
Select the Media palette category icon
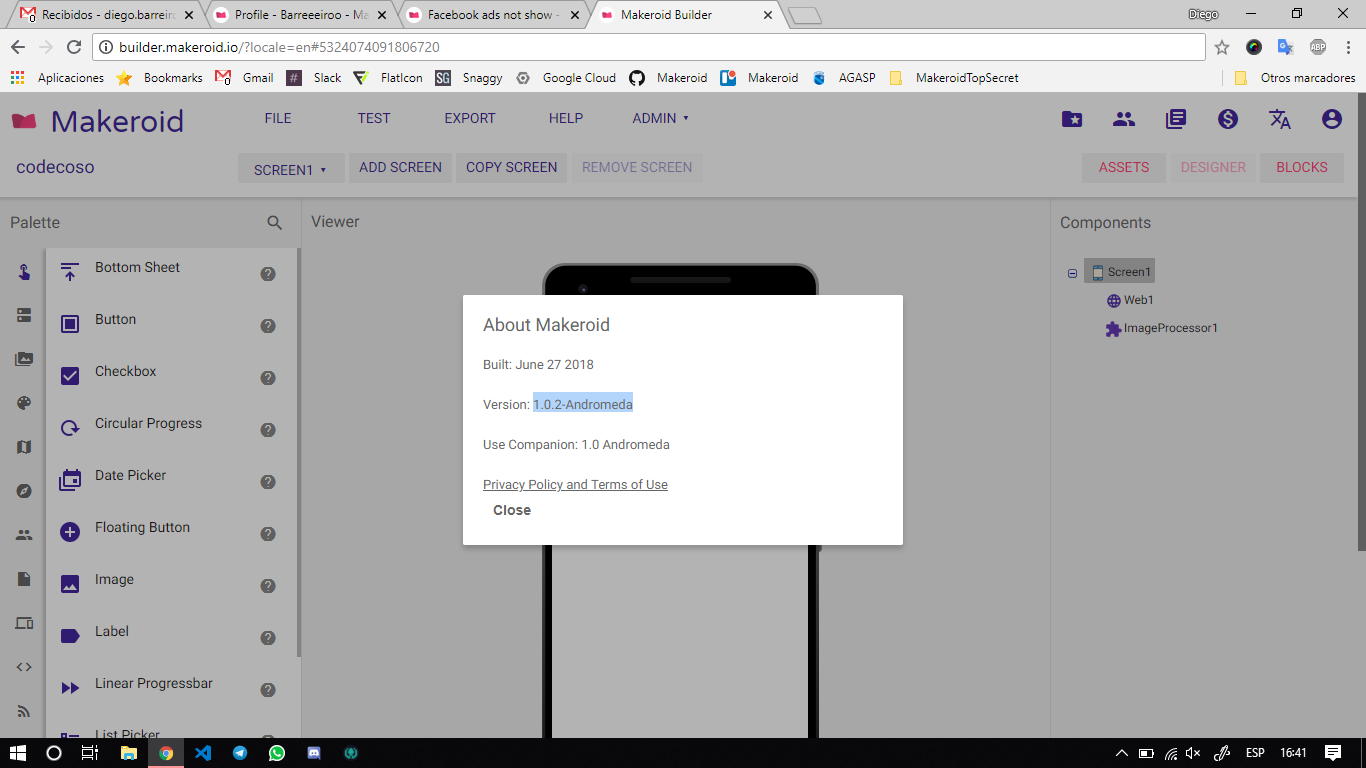24,360
